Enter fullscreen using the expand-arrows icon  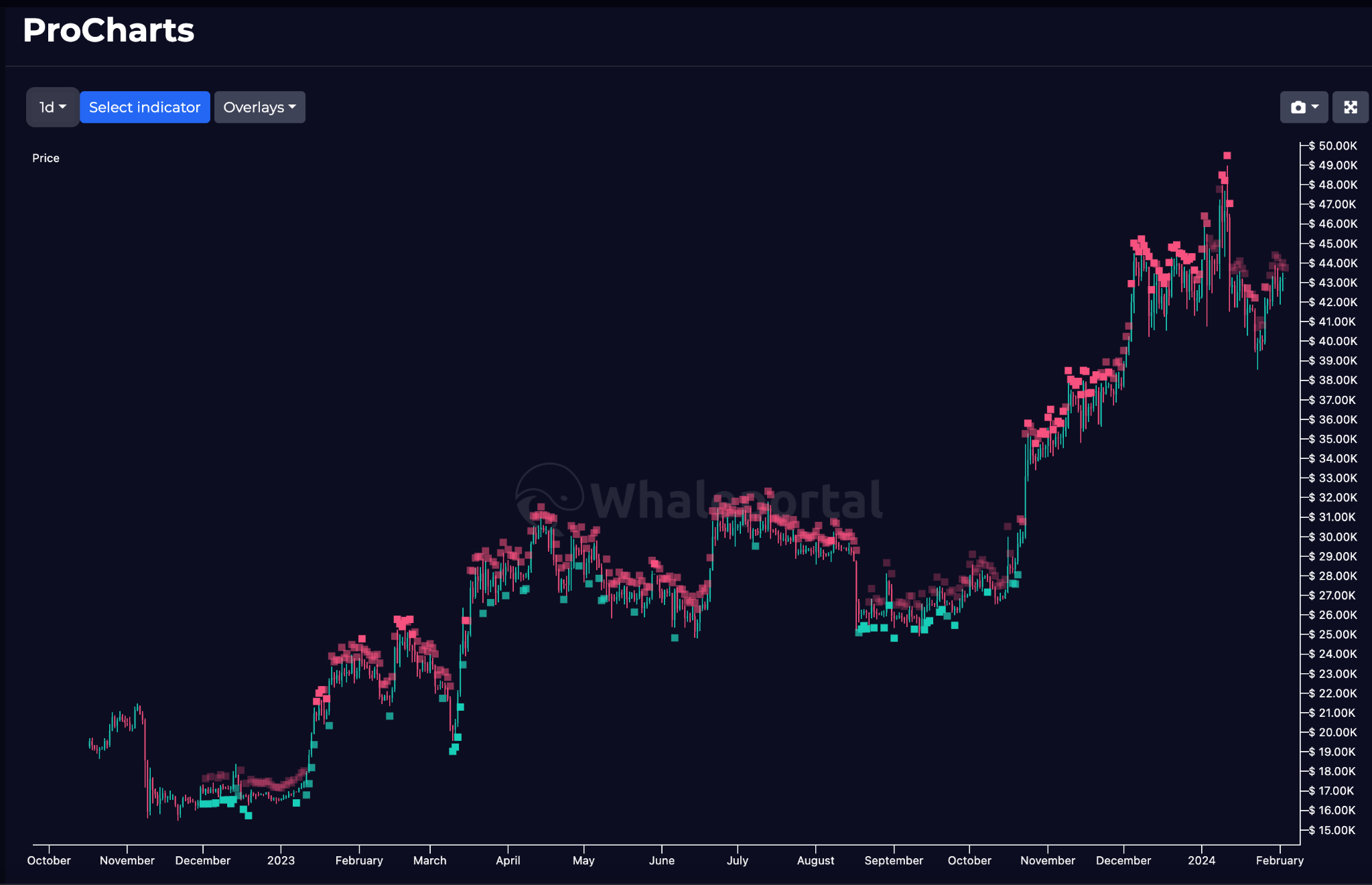point(1351,107)
